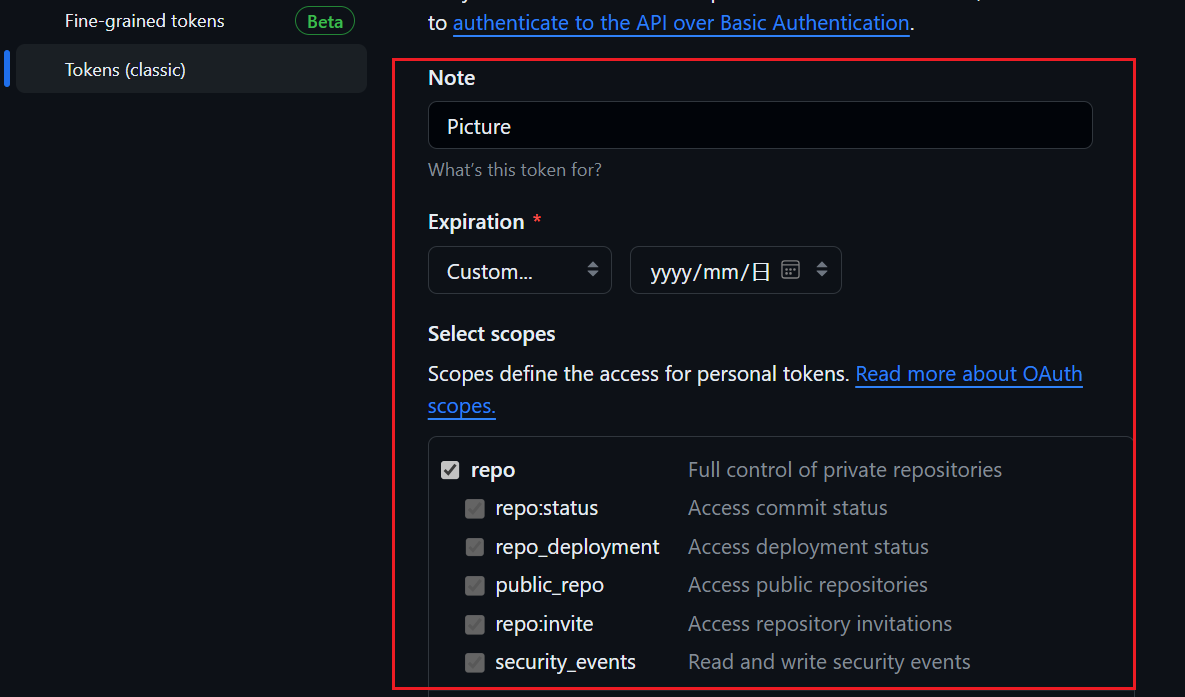The width and height of the screenshot is (1185, 697).
Task: Check the repo:invite scope
Action: click(474, 624)
